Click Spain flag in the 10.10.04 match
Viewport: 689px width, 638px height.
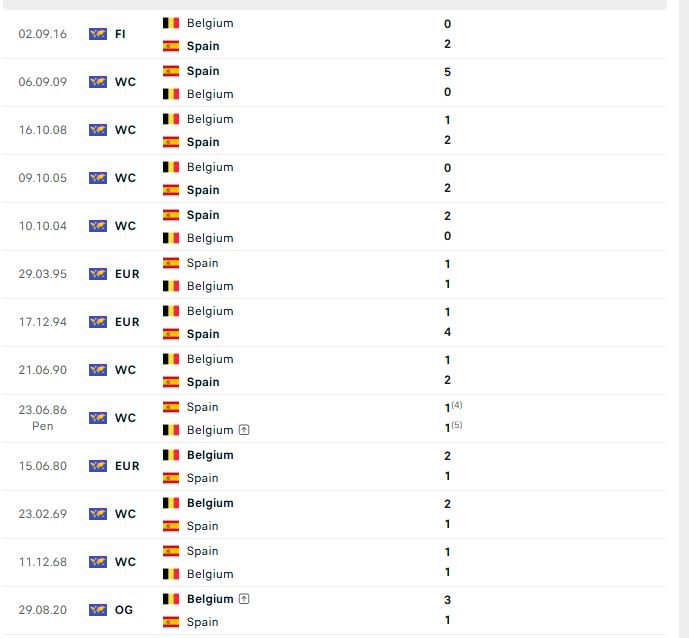click(x=171, y=215)
